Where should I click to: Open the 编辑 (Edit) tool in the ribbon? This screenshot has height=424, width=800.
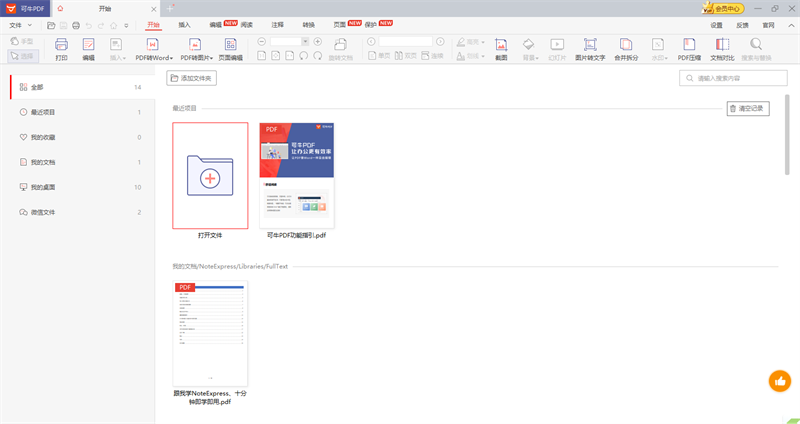[88, 49]
